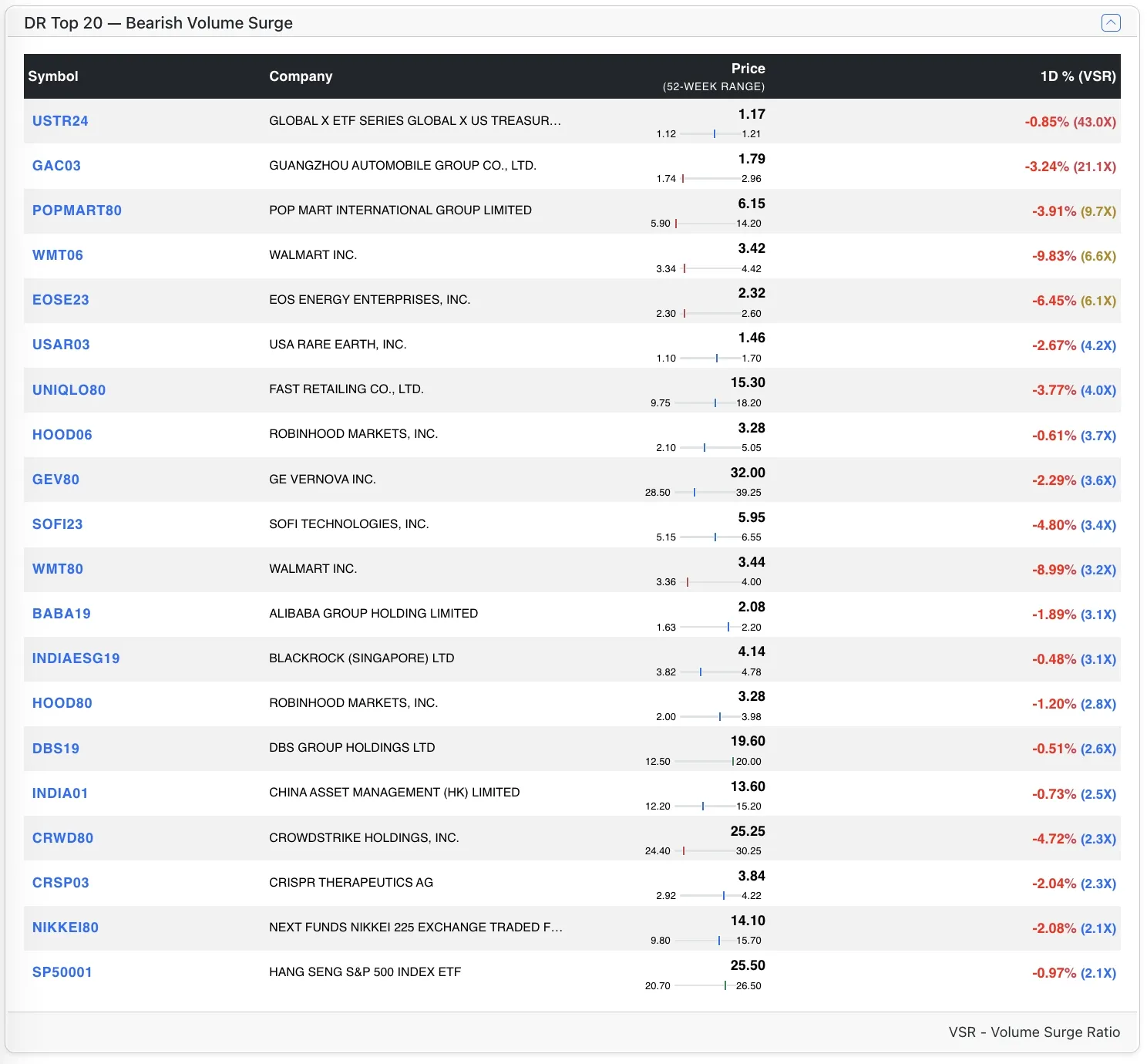The width and height of the screenshot is (1147, 1064).
Task: Select company name CRISPR THERAPEUTICS AG
Action: click(x=351, y=883)
